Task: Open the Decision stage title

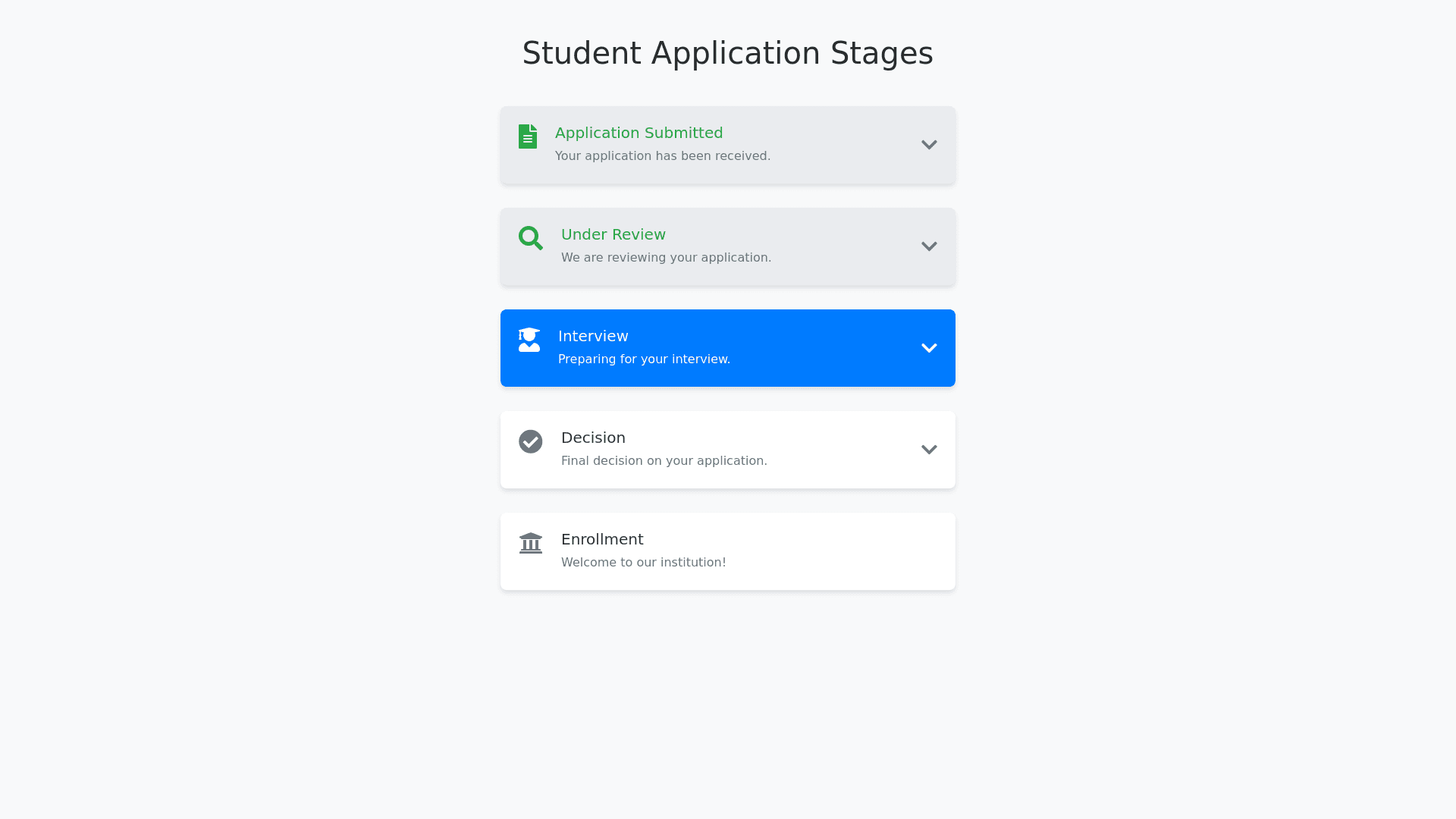Action: click(593, 438)
